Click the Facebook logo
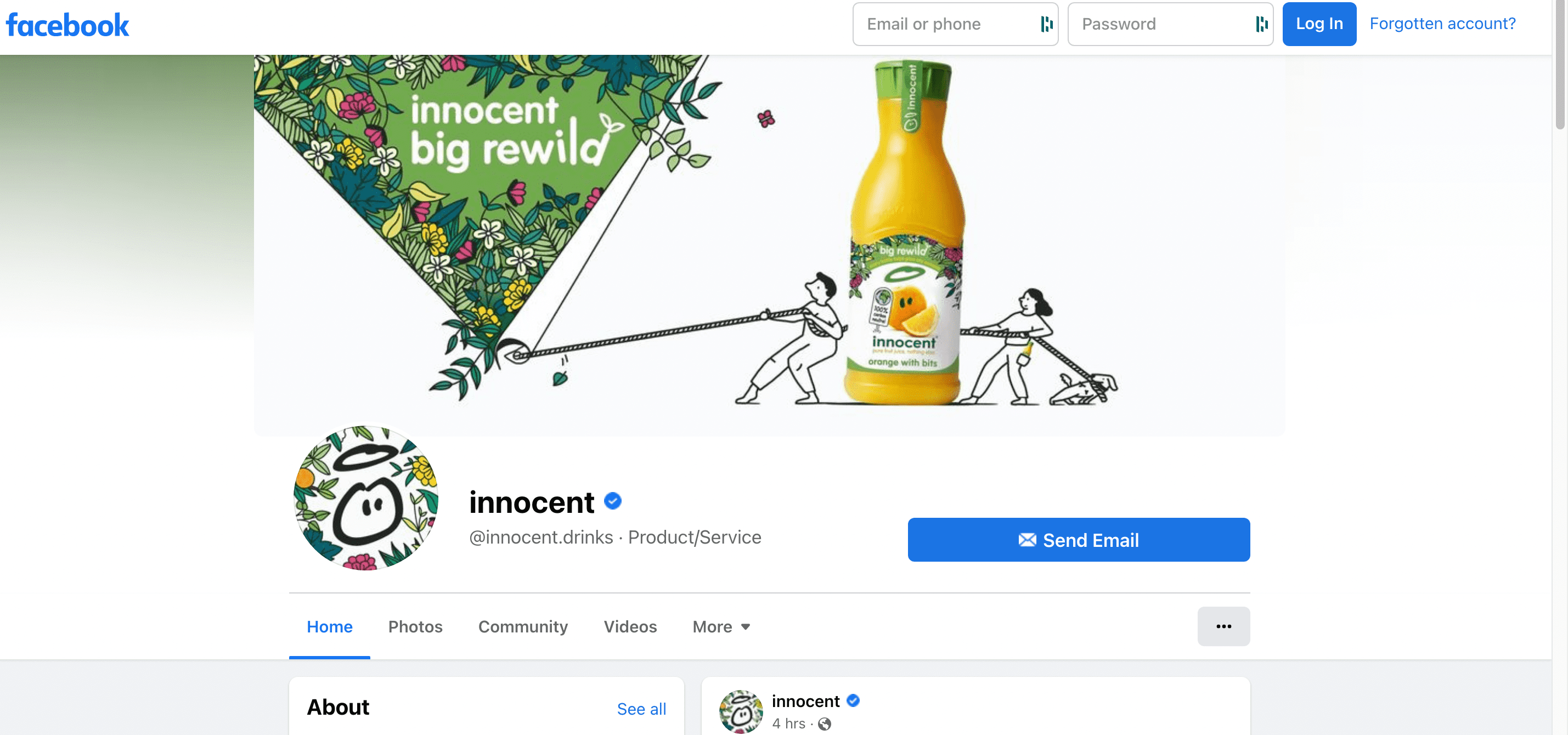The width and height of the screenshot is (1568, 735). tap(67, 24)
